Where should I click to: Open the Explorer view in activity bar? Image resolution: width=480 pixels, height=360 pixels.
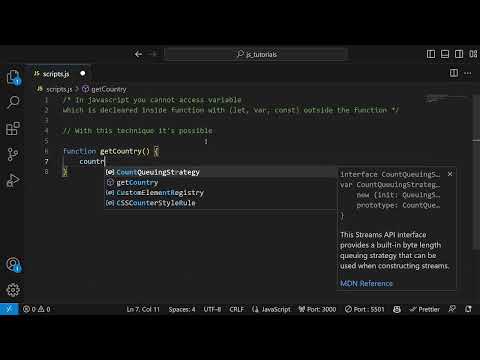coord(13,77)
